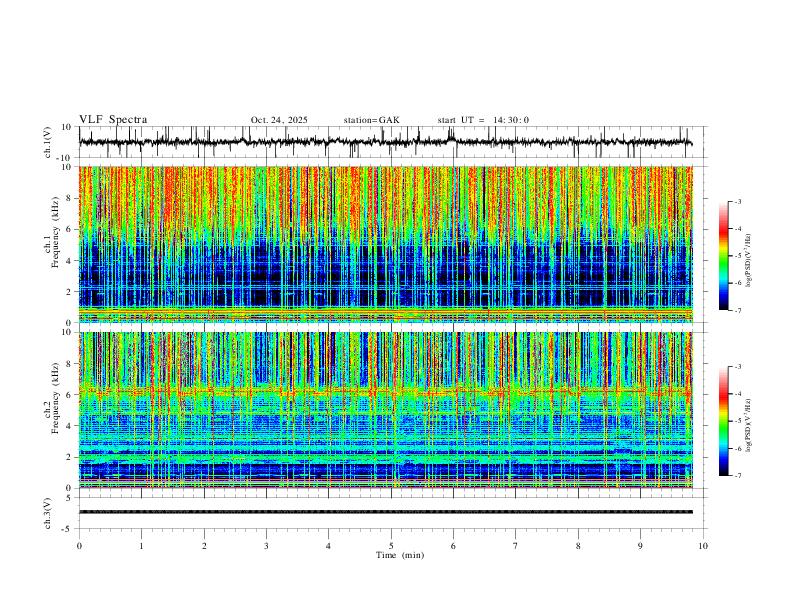The height and width of the screenshot is (612, 792).
Task: Click the time axis tick label "3"
Action: coord(266,546)
